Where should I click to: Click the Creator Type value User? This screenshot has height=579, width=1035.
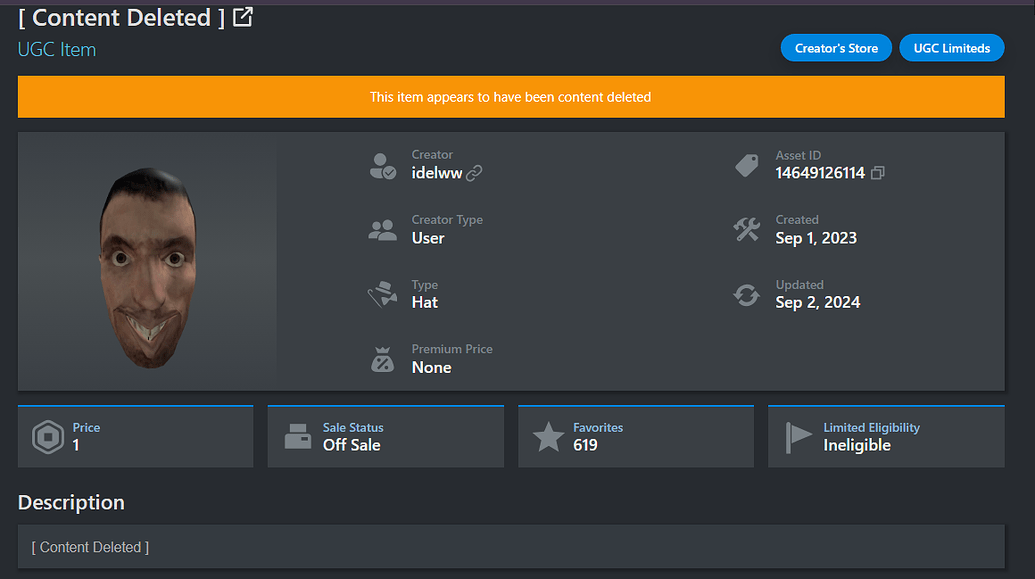pos(428,238)
